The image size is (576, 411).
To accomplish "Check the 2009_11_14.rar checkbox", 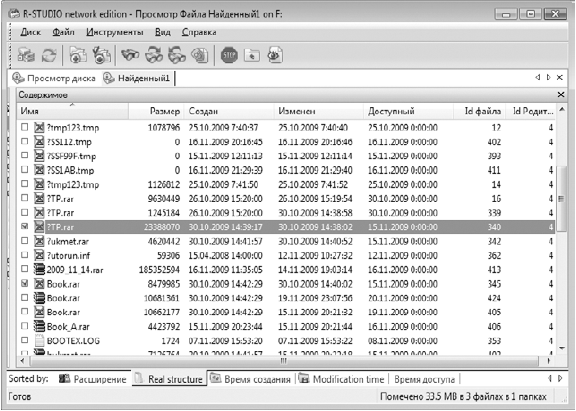I will [x=24, y=269].
